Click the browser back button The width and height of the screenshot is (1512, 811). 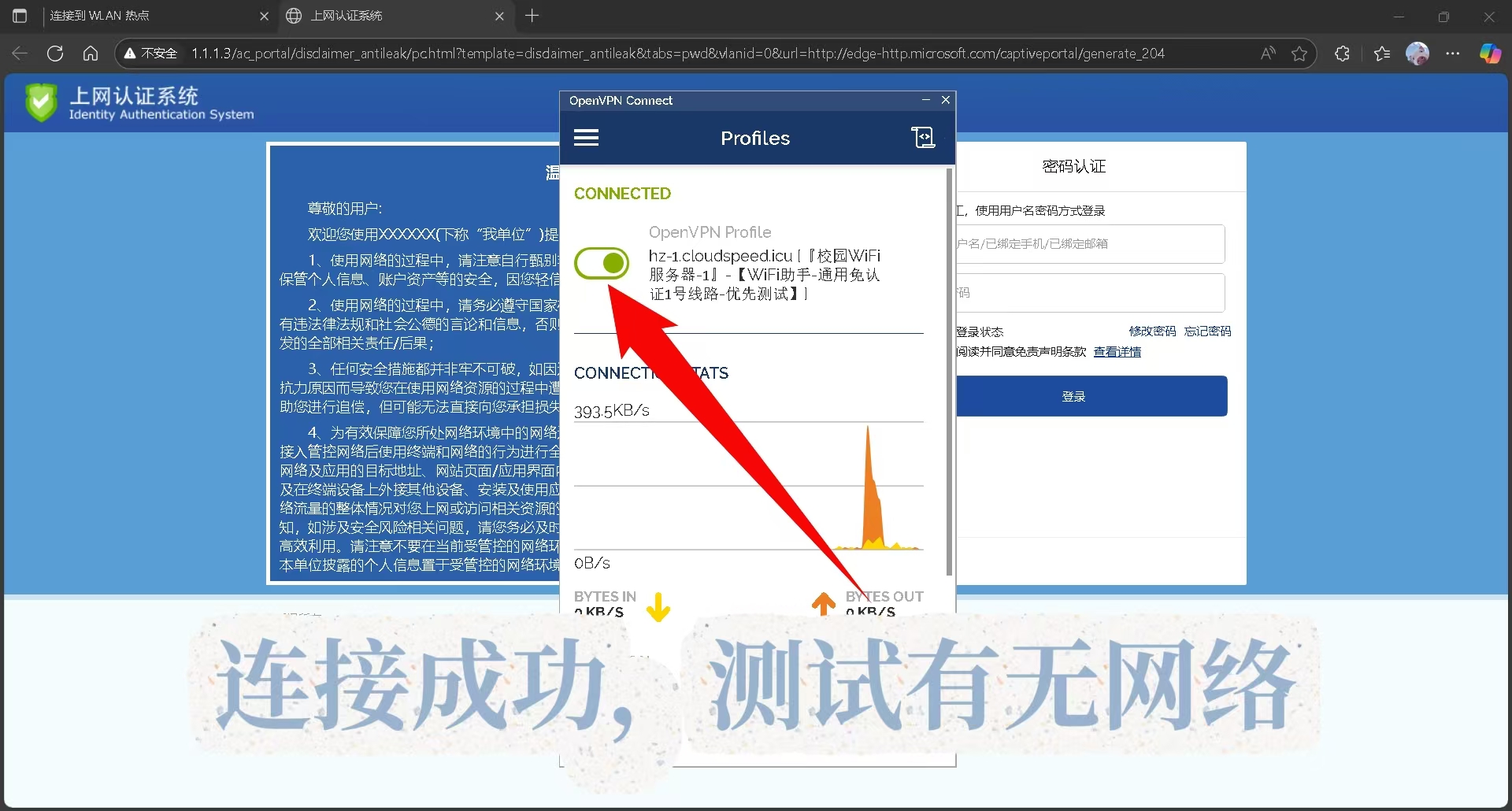pyautogui.click(x=20, y=54)
